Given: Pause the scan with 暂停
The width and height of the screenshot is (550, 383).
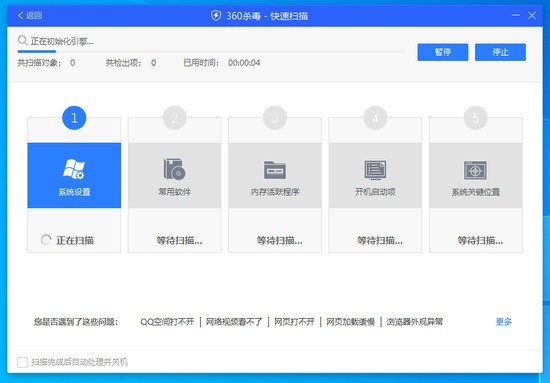Looking at the screenshot, I should coord(443,52).
